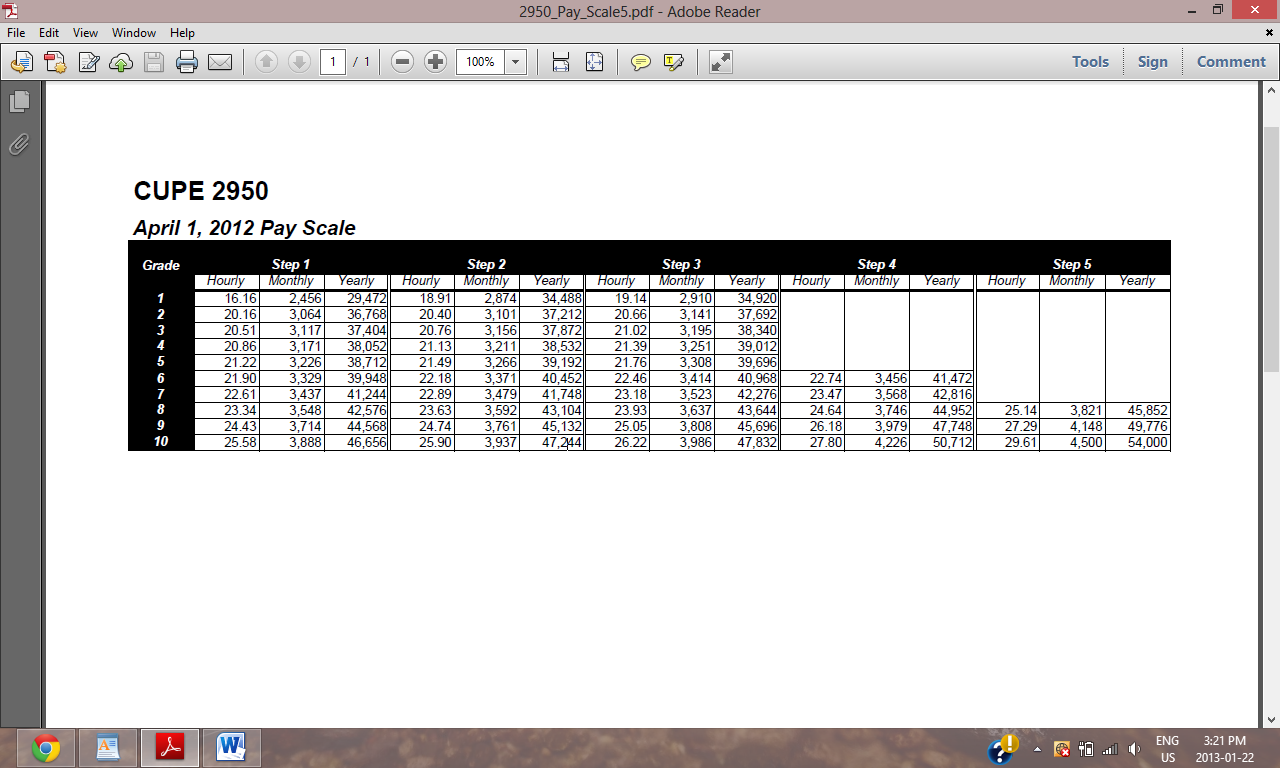Click the CUPE 2950 heading text
This screenshot has height=768, width=1280.
tap(201, 191)
